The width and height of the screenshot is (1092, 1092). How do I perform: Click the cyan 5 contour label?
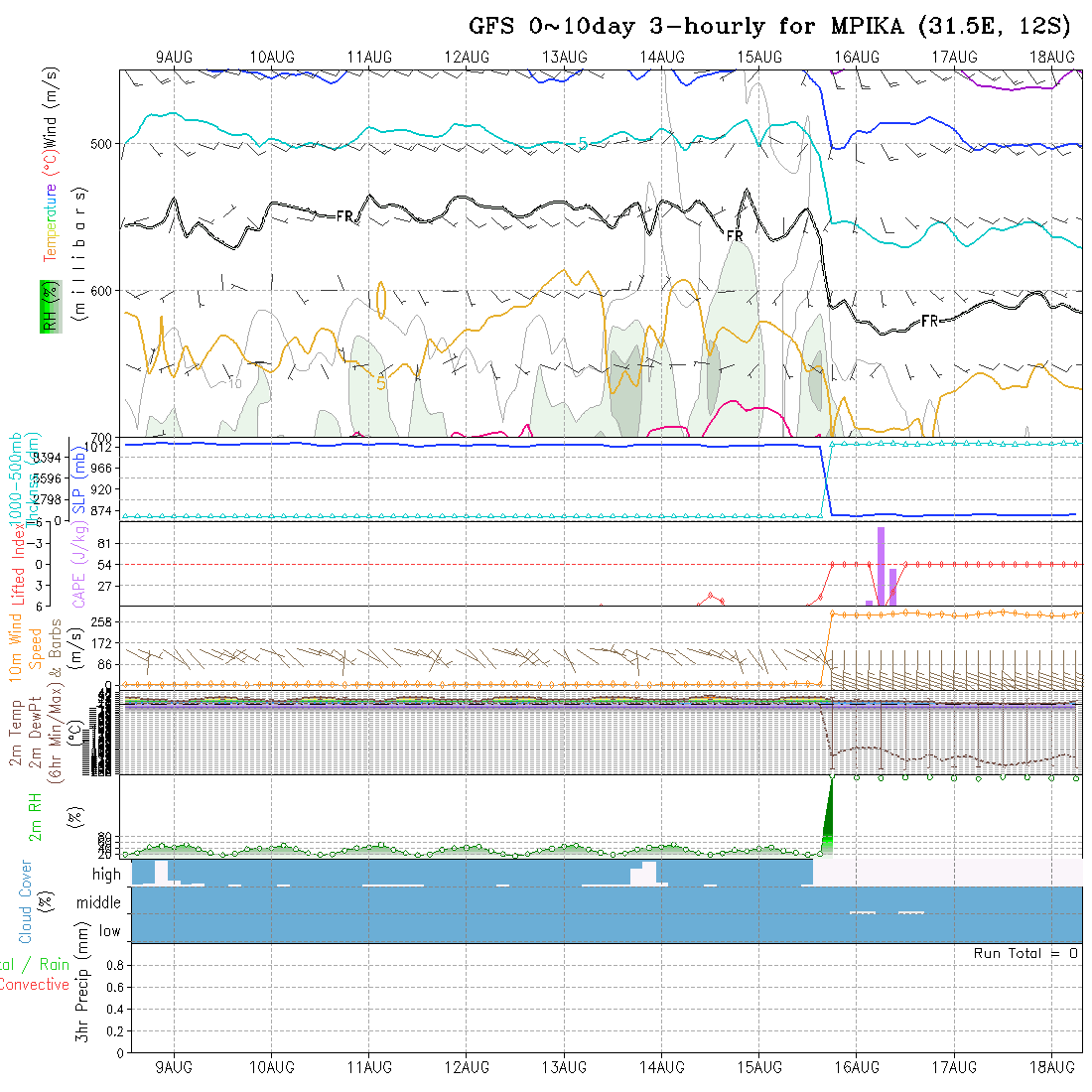583,144
